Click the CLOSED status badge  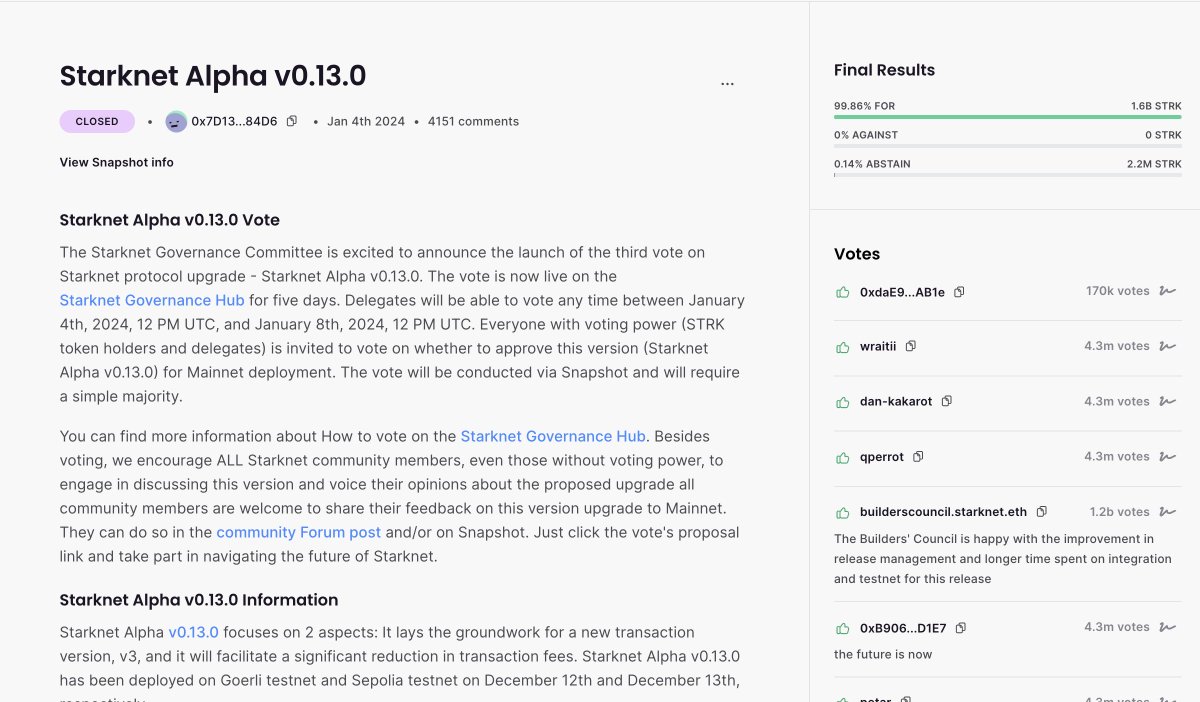coord(97,121)
